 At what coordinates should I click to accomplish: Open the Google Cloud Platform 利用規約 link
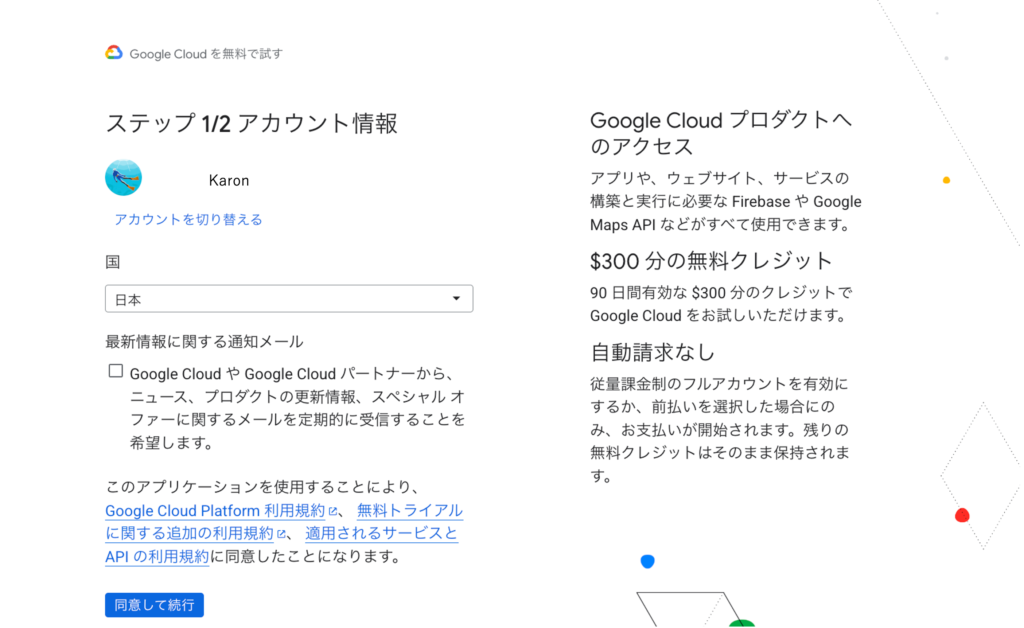[x=214, y=511]
